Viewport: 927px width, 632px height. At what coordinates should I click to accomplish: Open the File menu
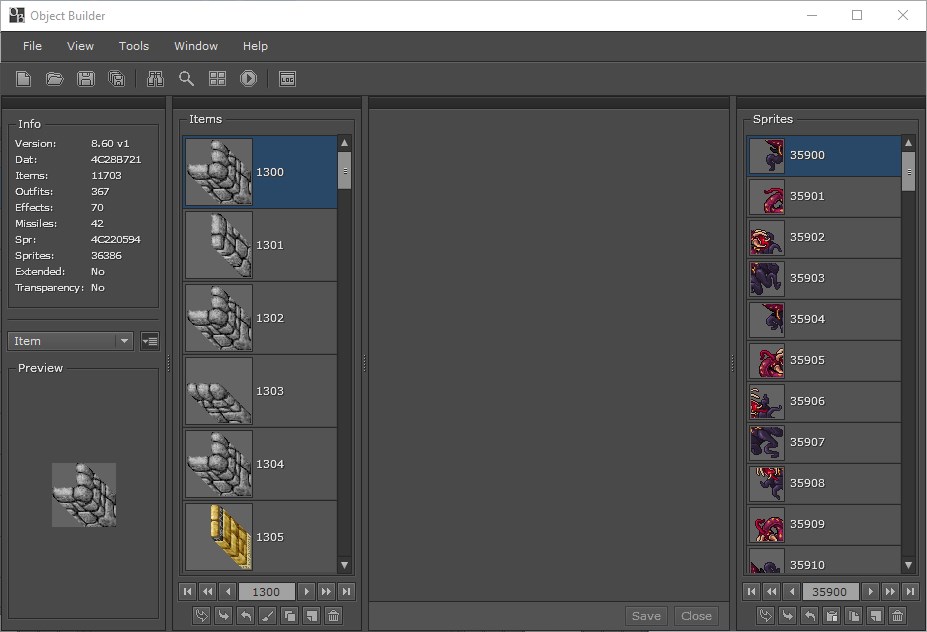coord(32,46)
